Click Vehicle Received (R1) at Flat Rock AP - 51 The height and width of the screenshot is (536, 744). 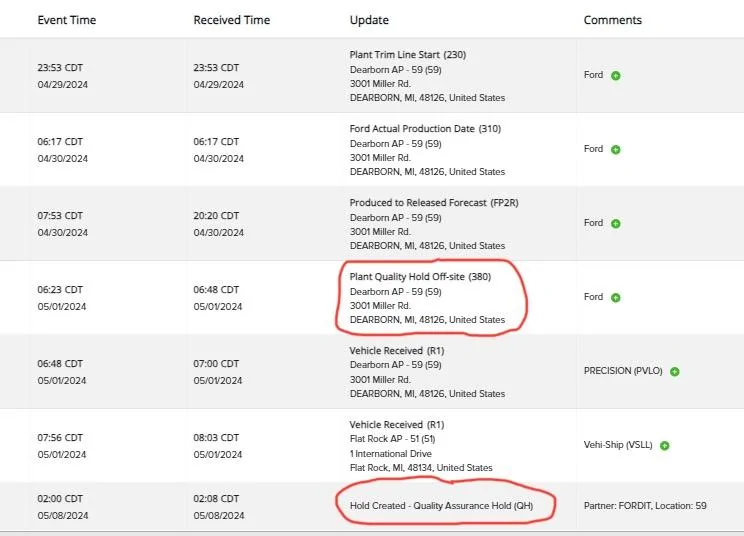396,425
